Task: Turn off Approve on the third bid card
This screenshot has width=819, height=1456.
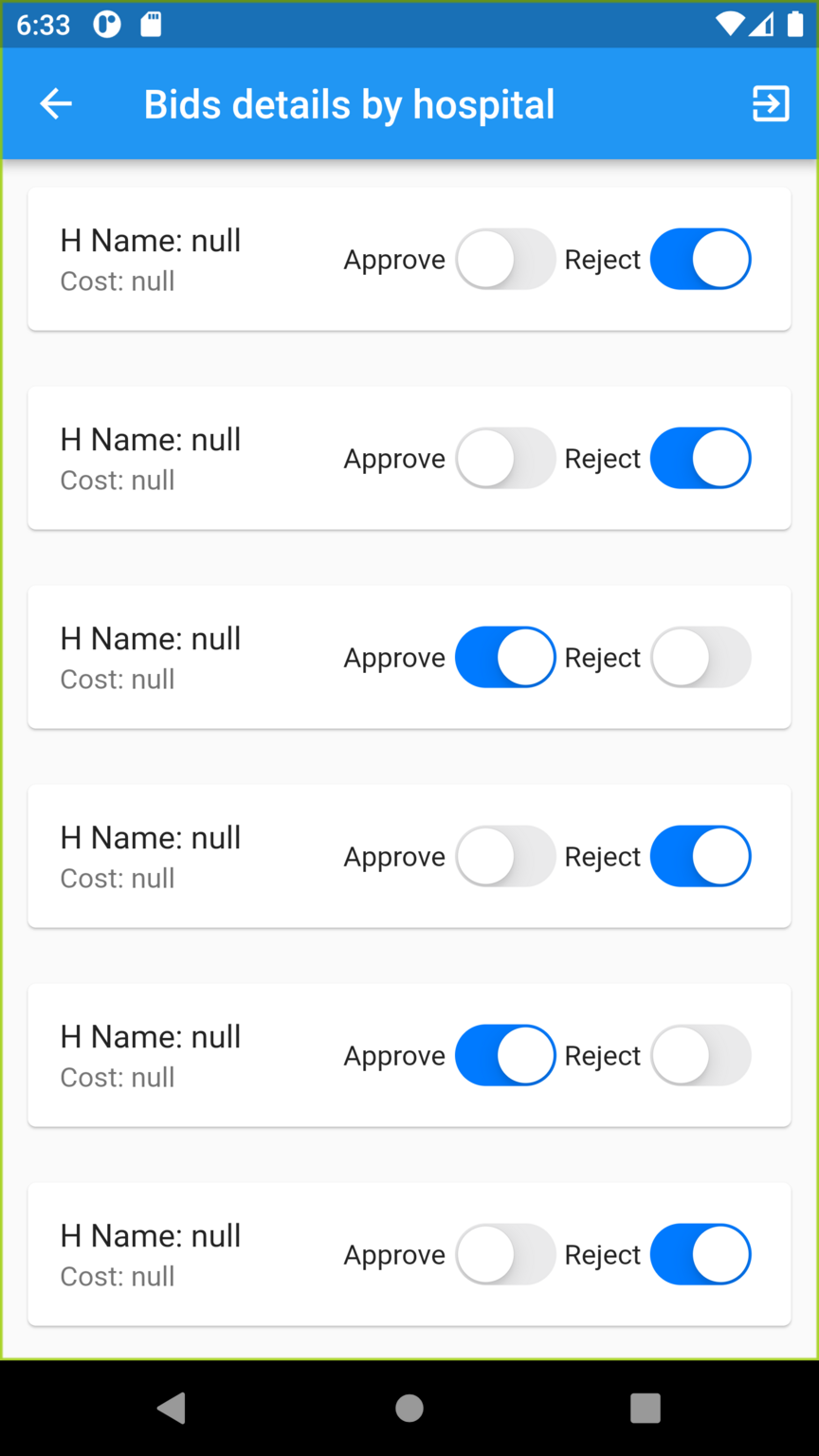Action: [x=505, y=657]
